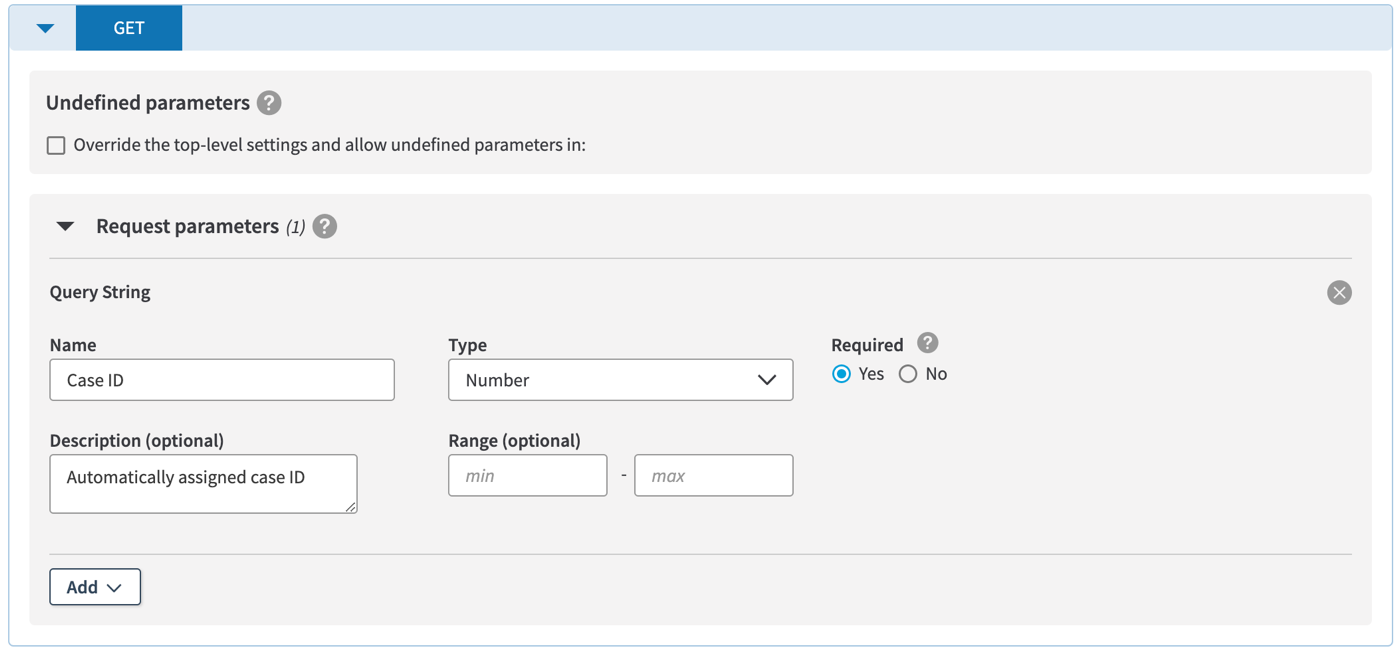This screenshot has height=652, width=1400.
Task: Click the Query String section label
Action: (100, 293)
